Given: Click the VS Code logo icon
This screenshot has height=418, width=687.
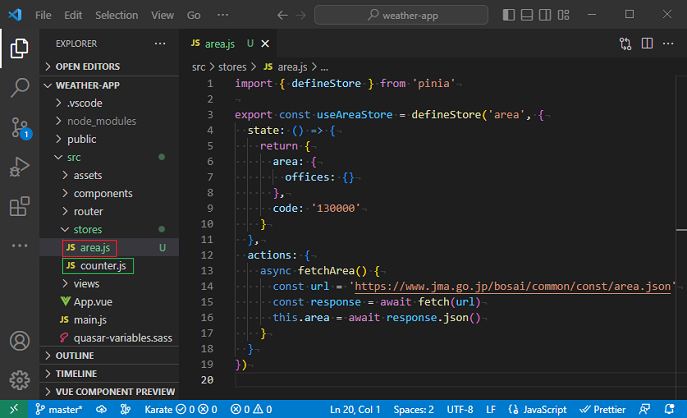Looking at the screenshot, I should 15,15.
